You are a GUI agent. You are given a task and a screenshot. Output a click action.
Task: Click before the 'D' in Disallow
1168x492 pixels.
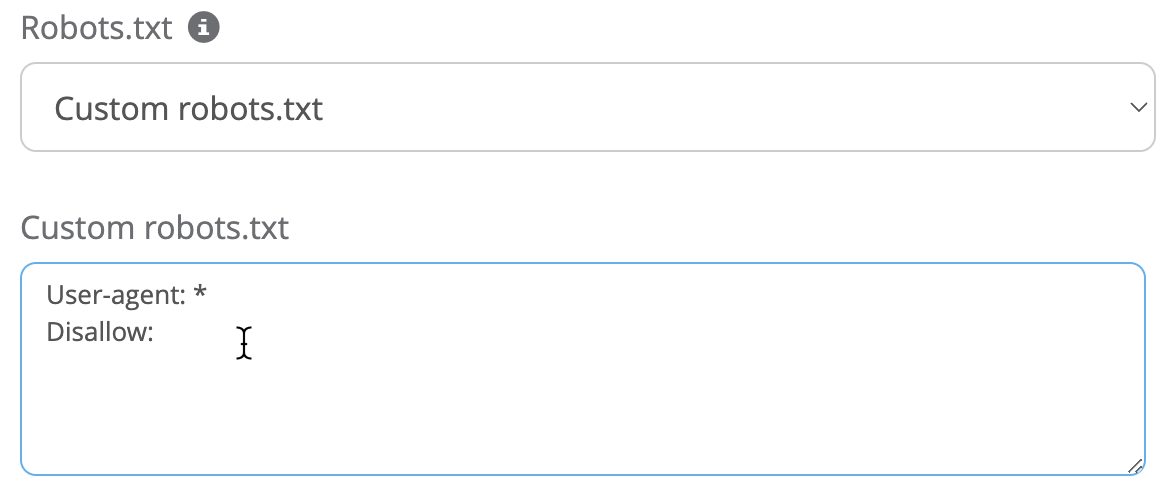click(x=47, y=333)
